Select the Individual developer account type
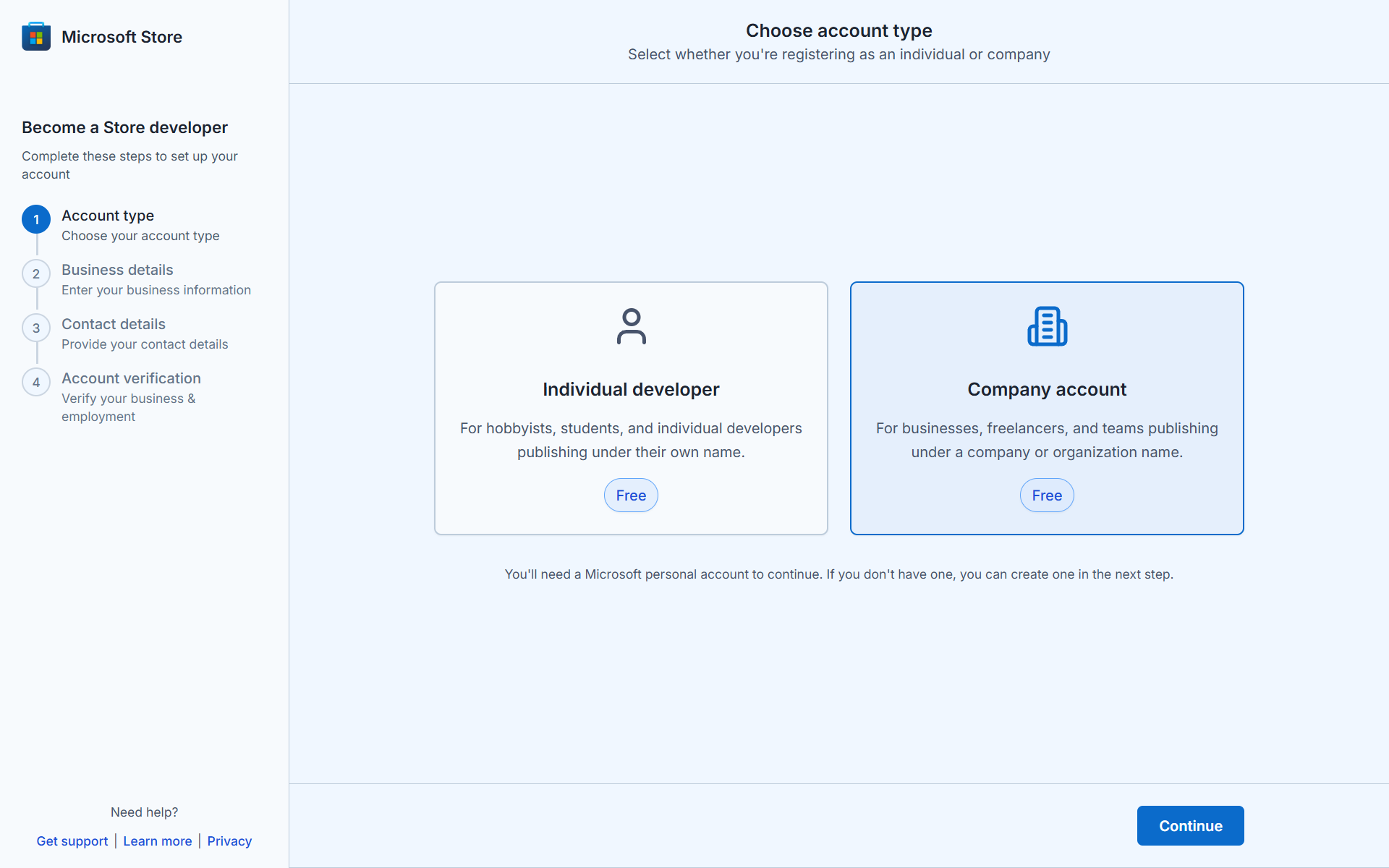 click(631, 407)
